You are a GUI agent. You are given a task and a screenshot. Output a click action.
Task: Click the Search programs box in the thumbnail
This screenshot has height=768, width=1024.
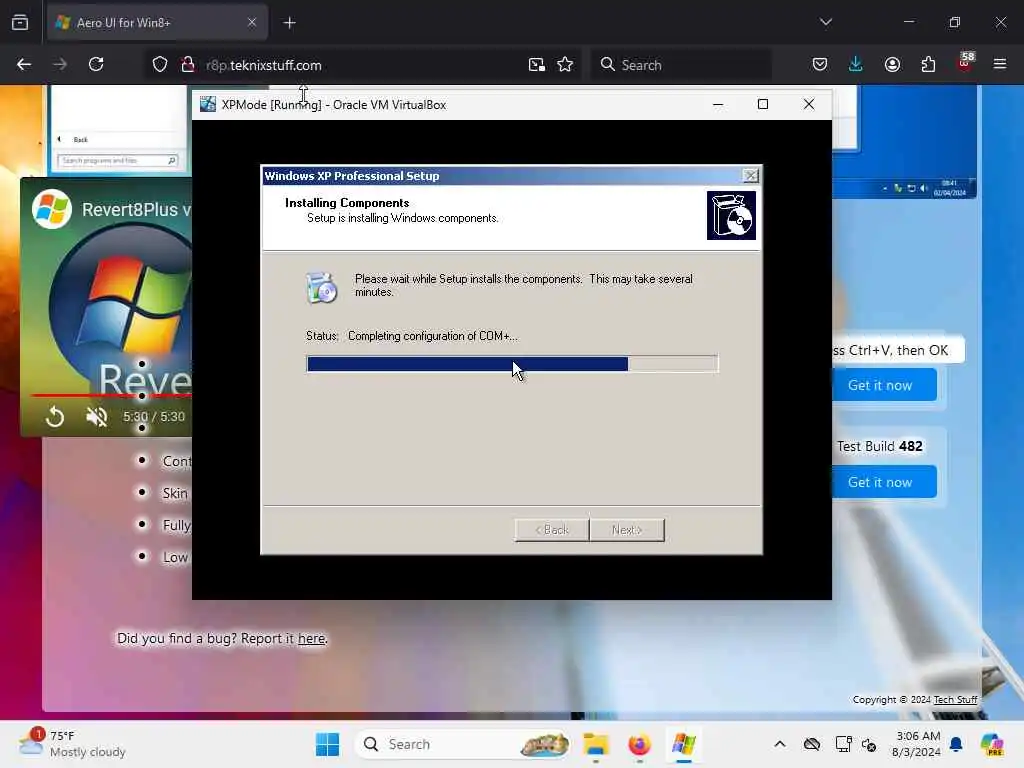[118, 161]
